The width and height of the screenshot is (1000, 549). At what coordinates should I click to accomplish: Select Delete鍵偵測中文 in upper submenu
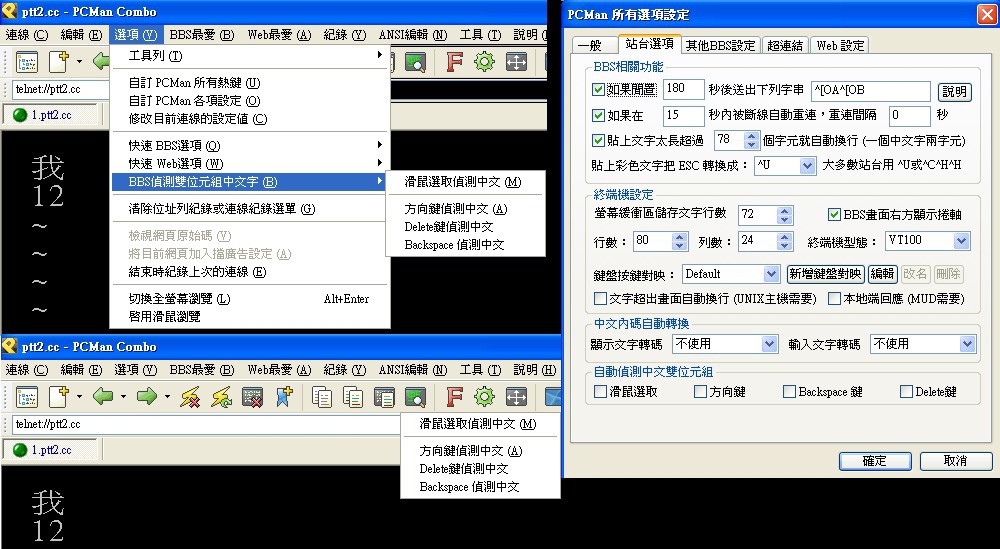tap(465, 227)
